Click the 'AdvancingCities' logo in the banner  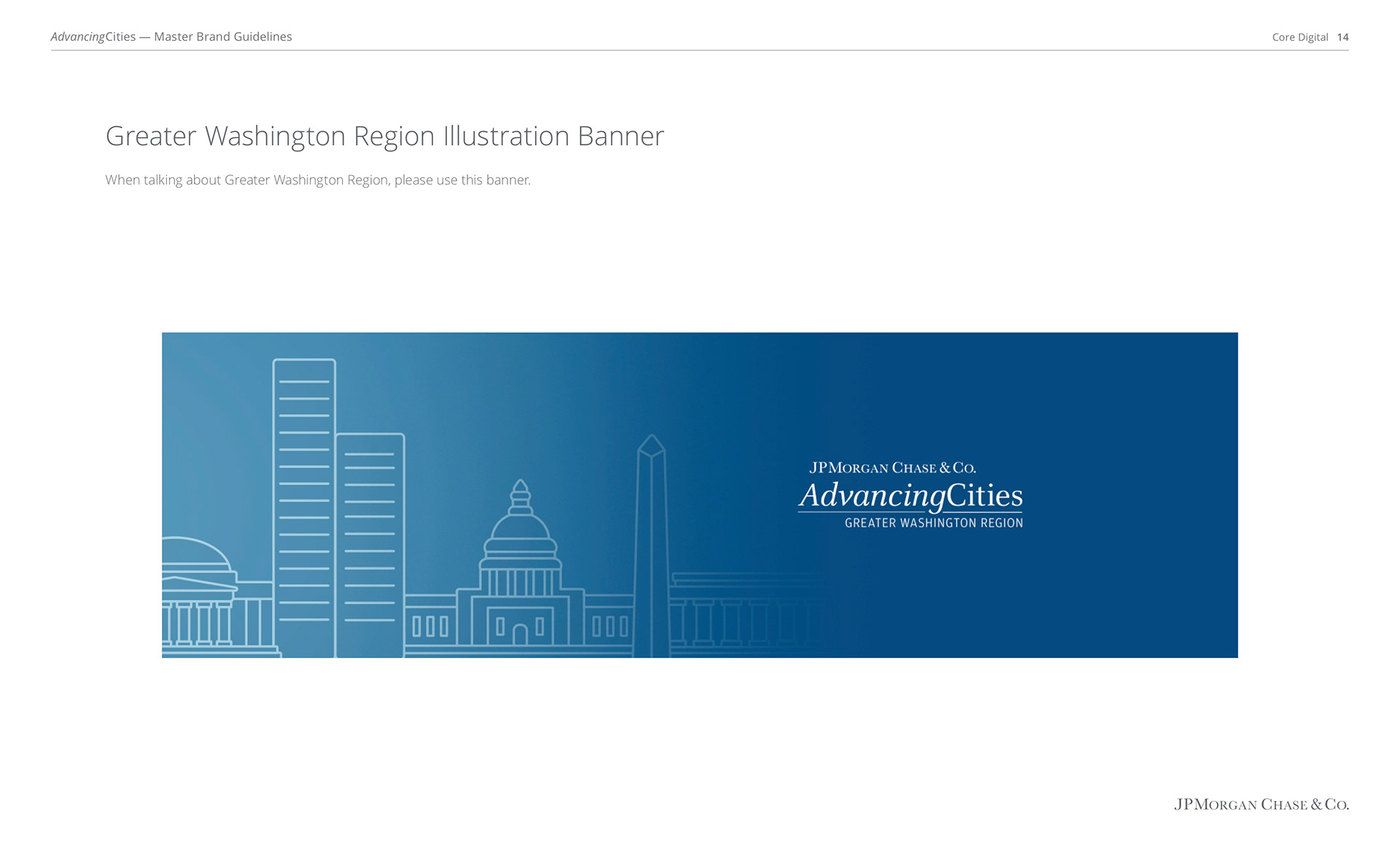pyautogui.click(x=910, y=496)
